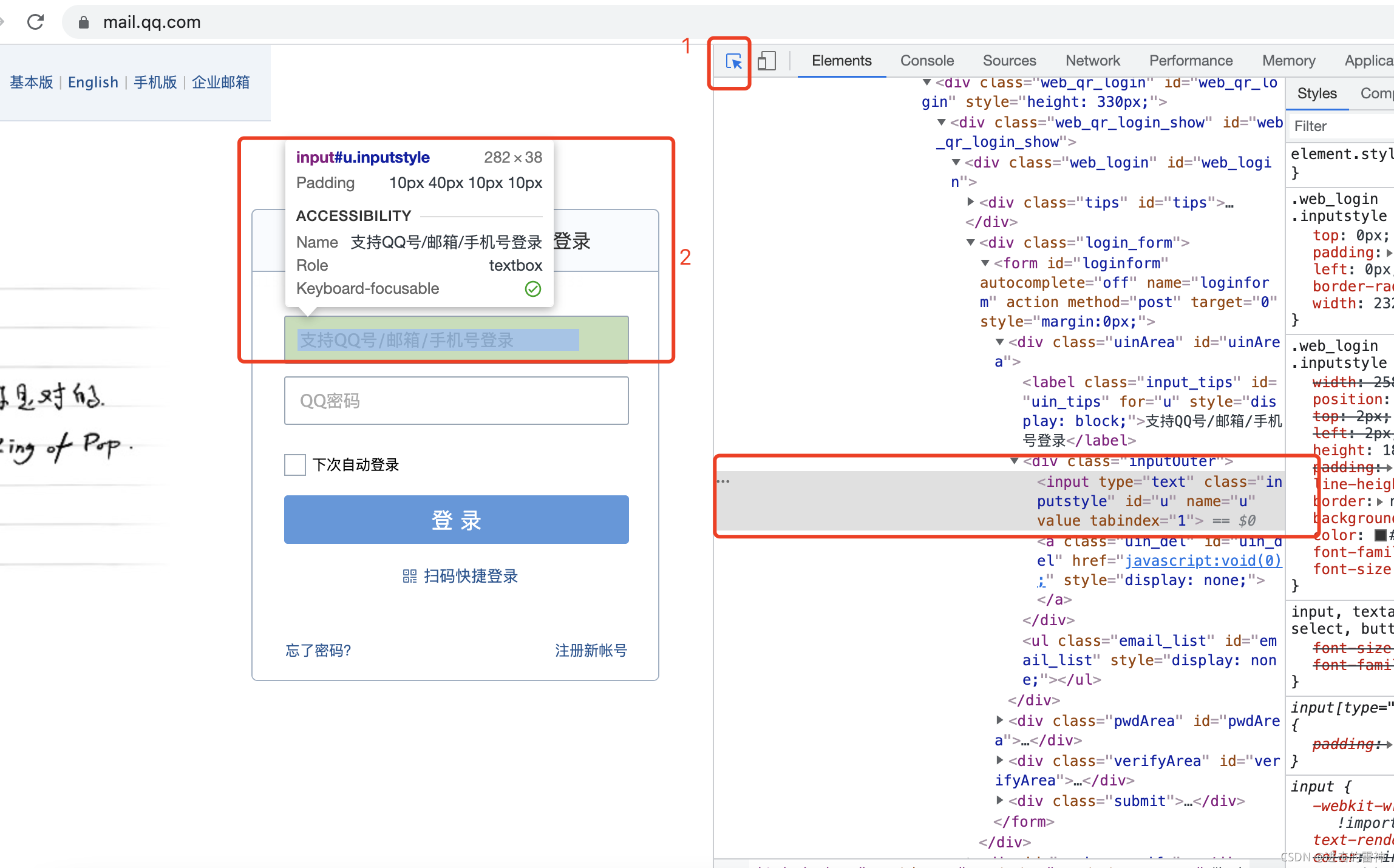Select the selected input#u element row

pyautogui.click(x=1001, y=501)
